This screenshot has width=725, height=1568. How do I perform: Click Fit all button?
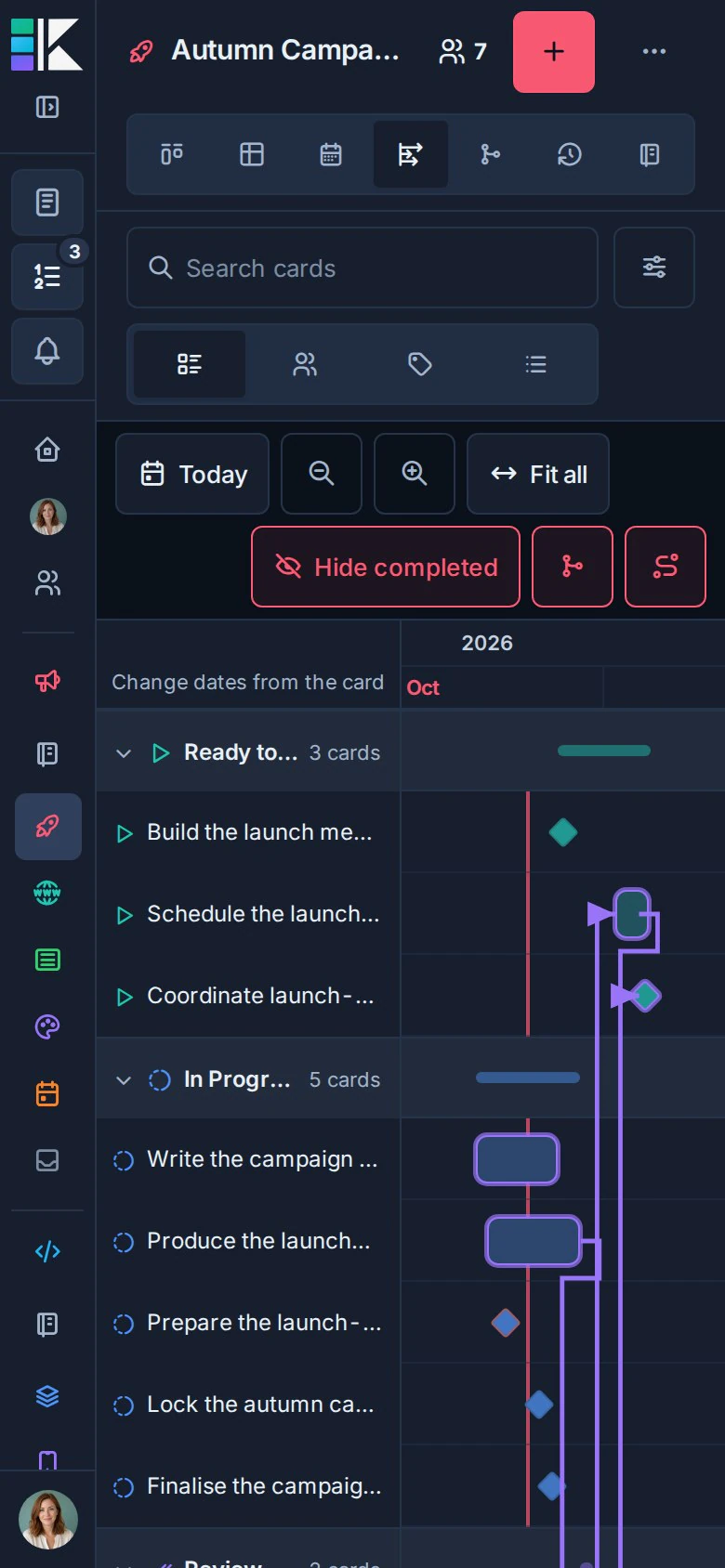538,474
